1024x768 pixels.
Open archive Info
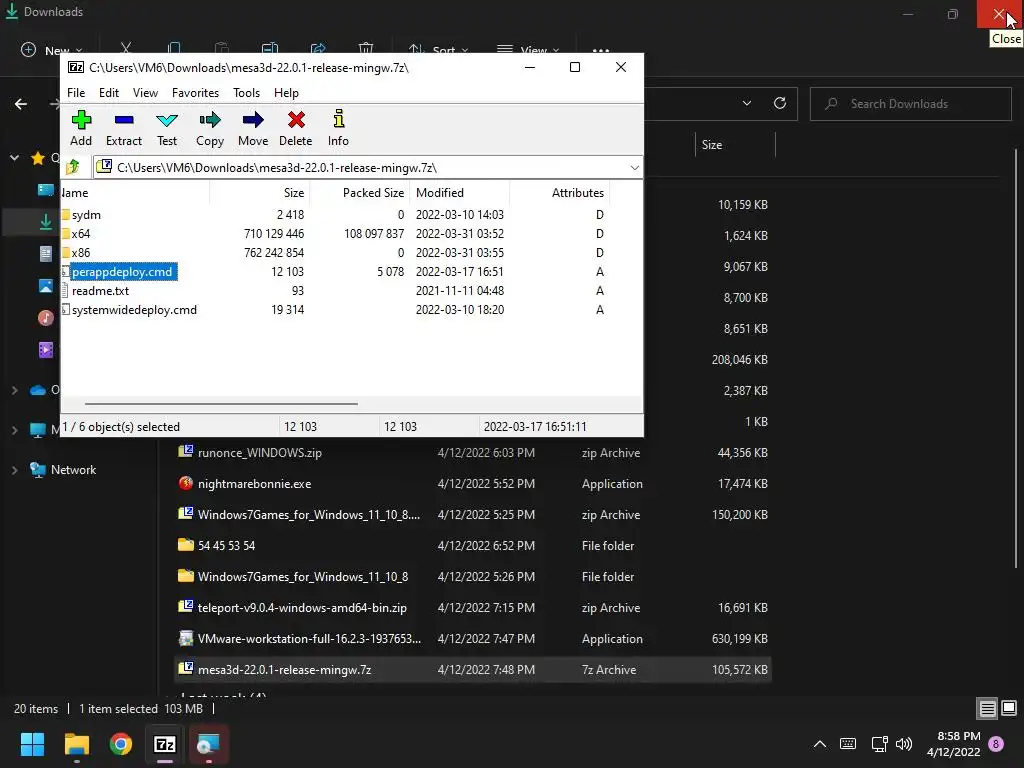click(338, 129)
